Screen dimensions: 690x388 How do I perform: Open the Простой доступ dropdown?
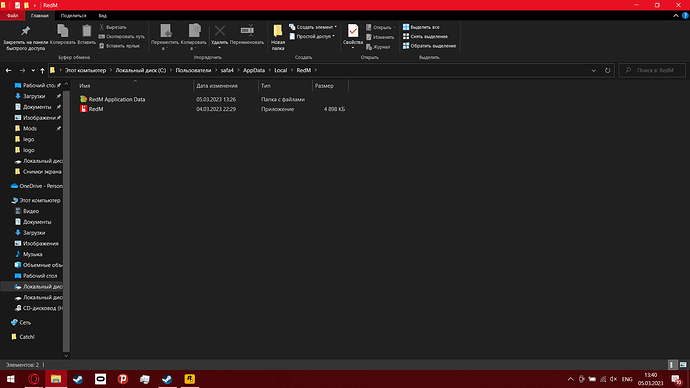(312, 37)
